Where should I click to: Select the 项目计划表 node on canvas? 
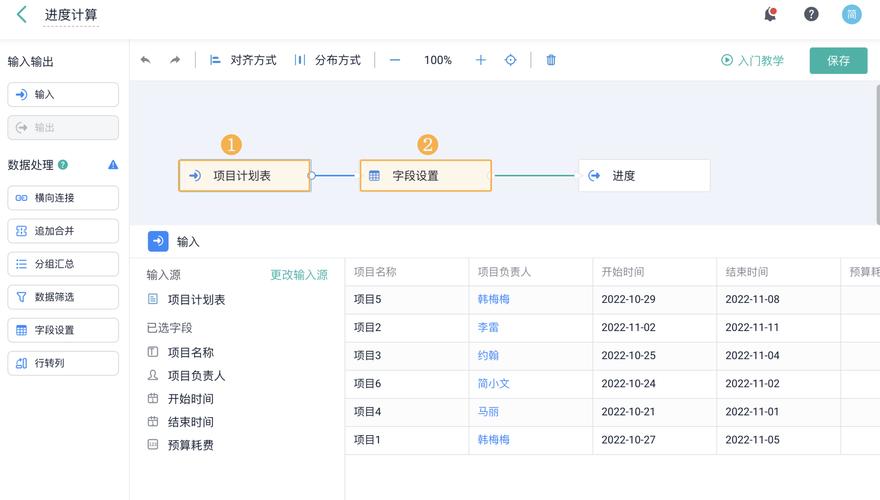click(244, 176)
